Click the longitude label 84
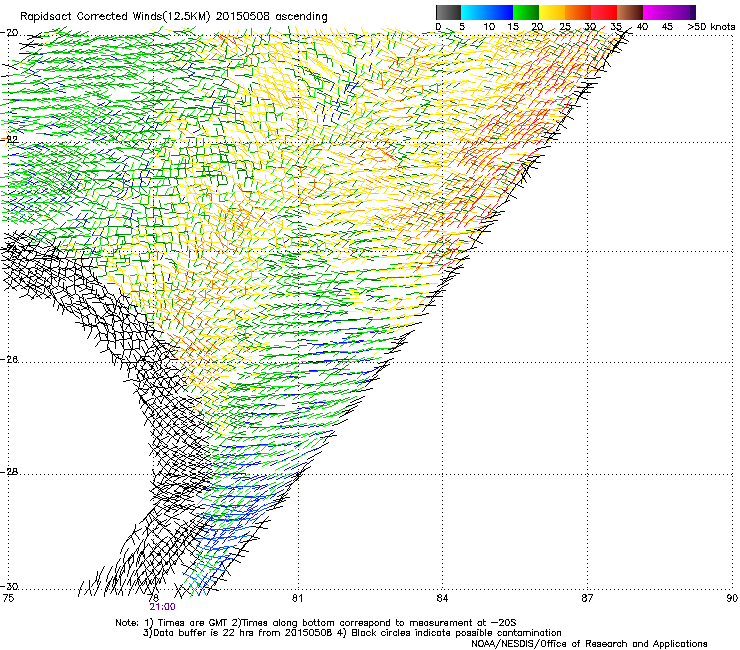 [x=442, y=598]
